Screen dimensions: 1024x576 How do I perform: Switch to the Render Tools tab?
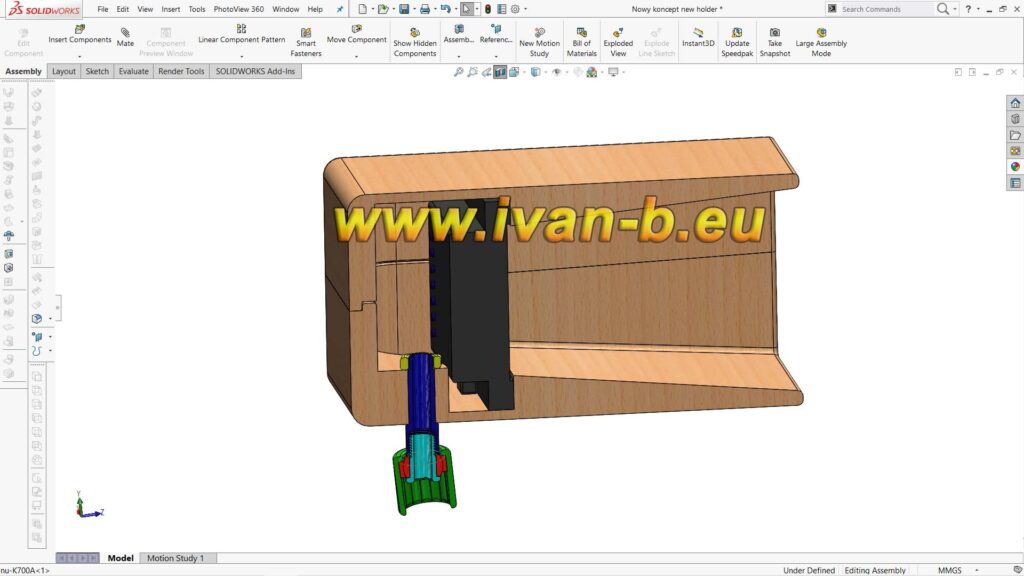pyautogui.click(x=181, y=71)
